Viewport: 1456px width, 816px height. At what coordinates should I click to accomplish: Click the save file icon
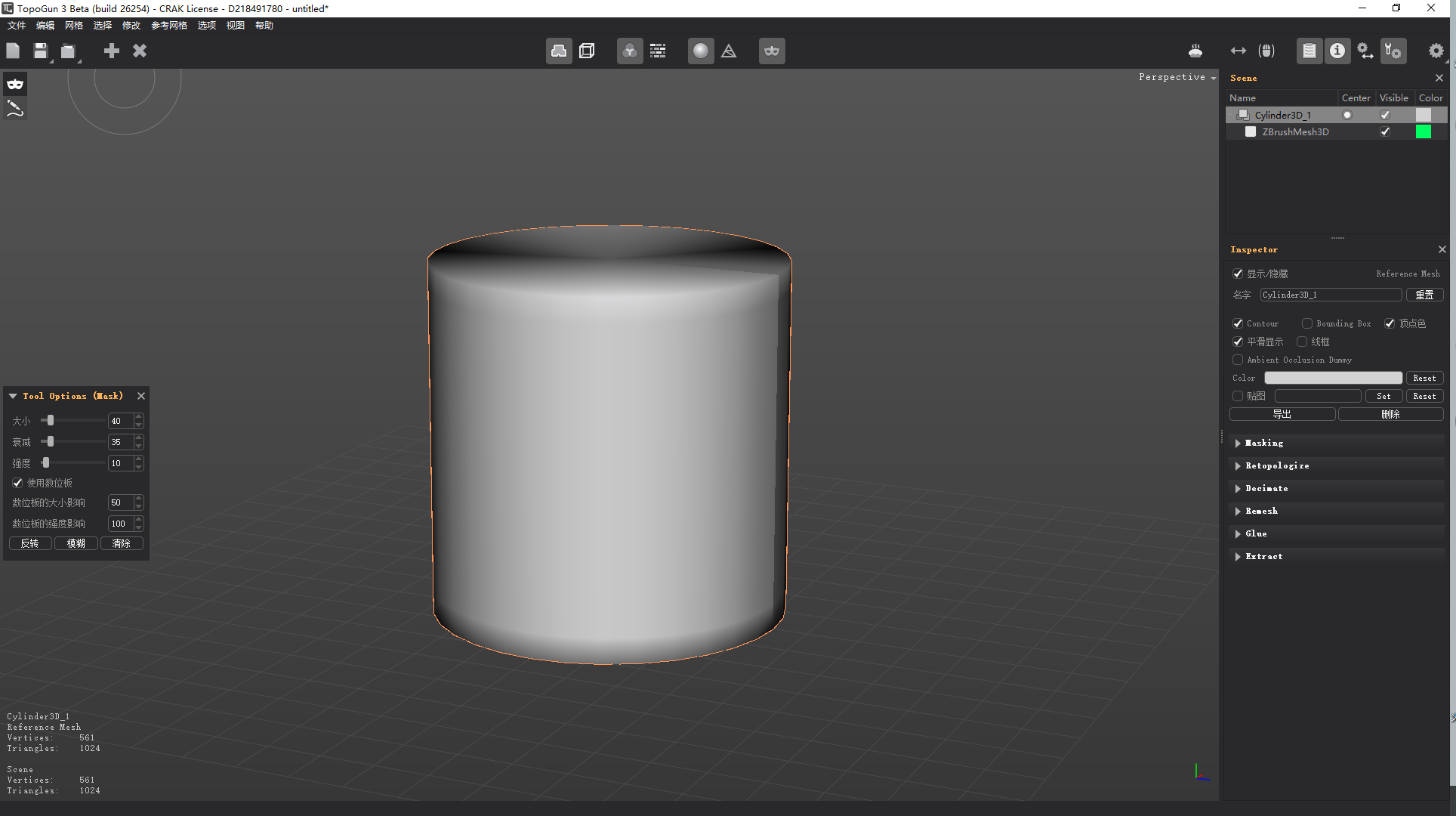(41, 51)
